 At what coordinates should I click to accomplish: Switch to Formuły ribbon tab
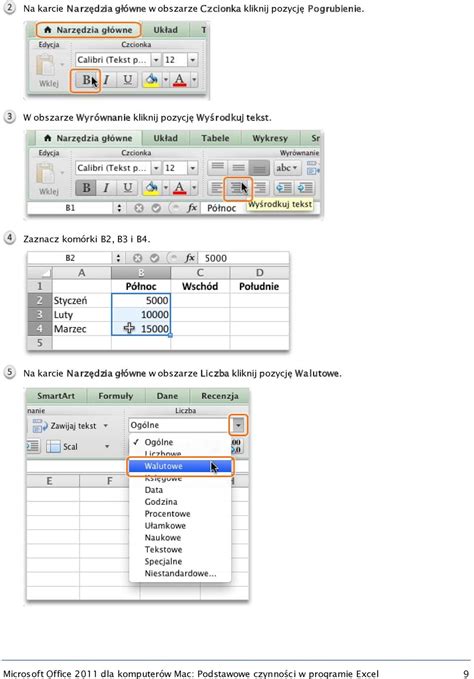(116, 396)
